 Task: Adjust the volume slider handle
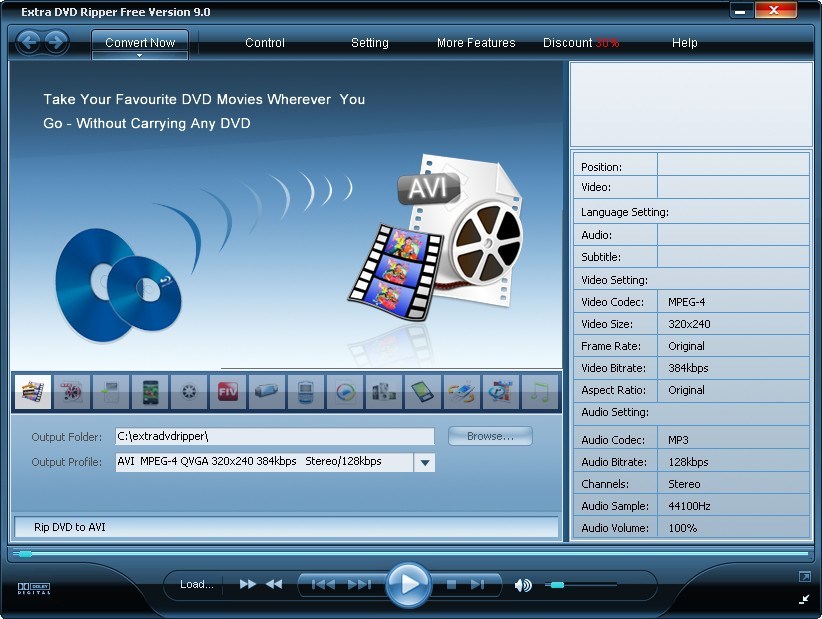click(x=557, y=585)
